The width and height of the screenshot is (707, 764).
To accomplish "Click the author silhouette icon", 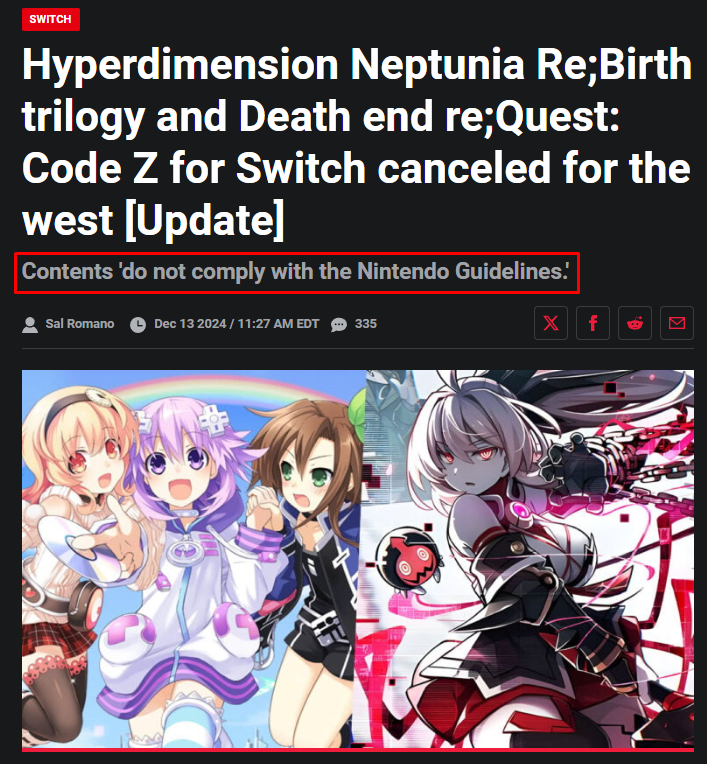I will pyautogui.click(x=30, y=325).
